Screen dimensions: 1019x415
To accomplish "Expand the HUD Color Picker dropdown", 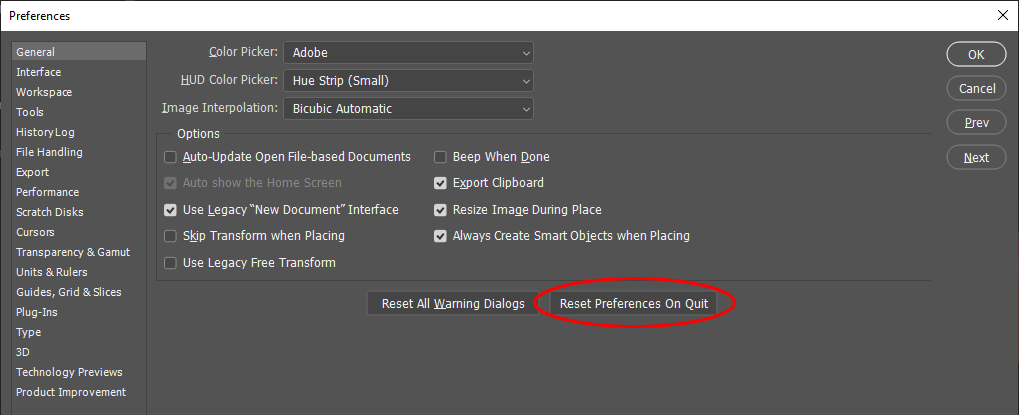I will (408, 80).
